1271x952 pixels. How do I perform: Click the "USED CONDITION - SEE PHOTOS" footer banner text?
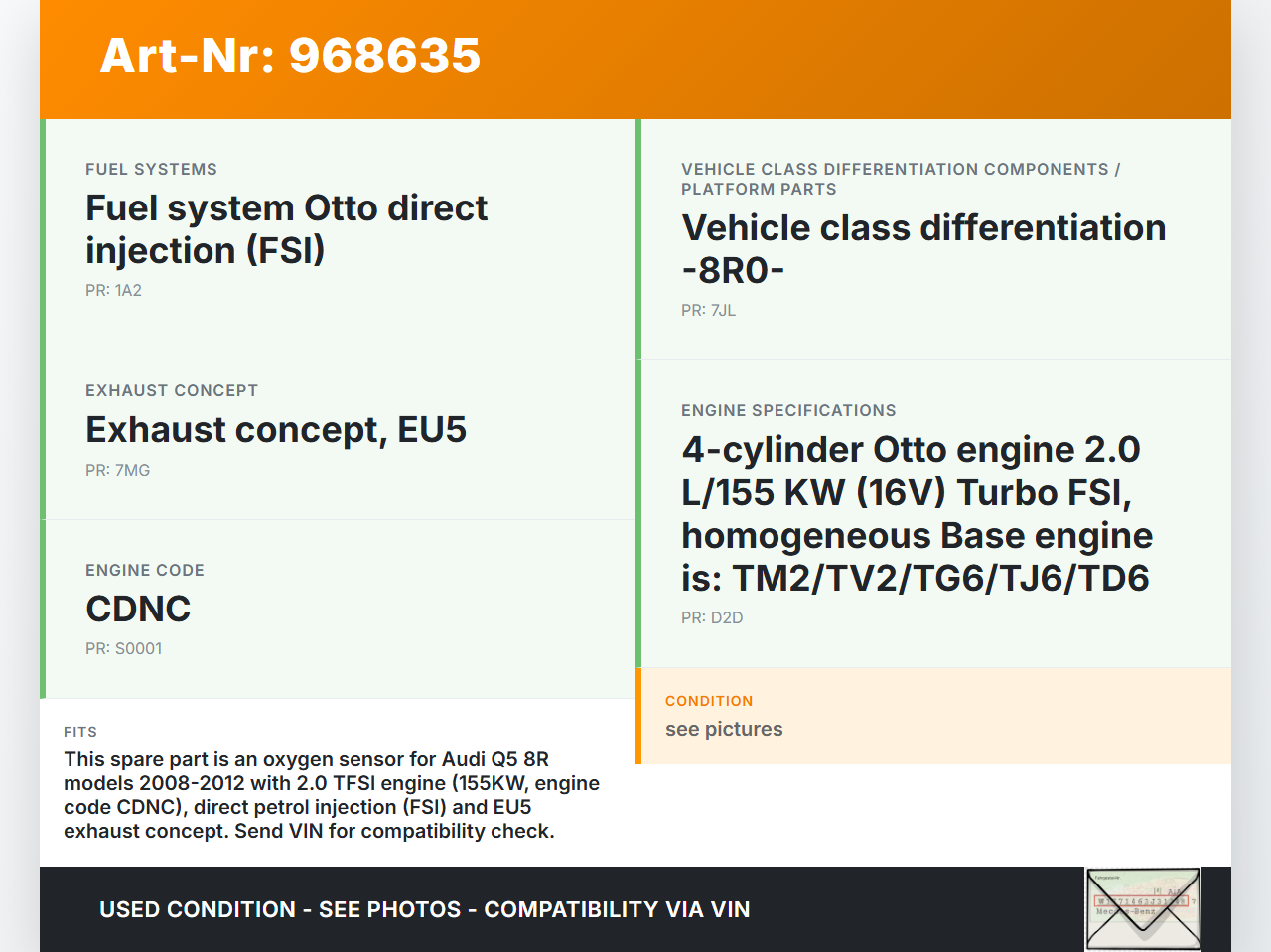coord(424,909)
